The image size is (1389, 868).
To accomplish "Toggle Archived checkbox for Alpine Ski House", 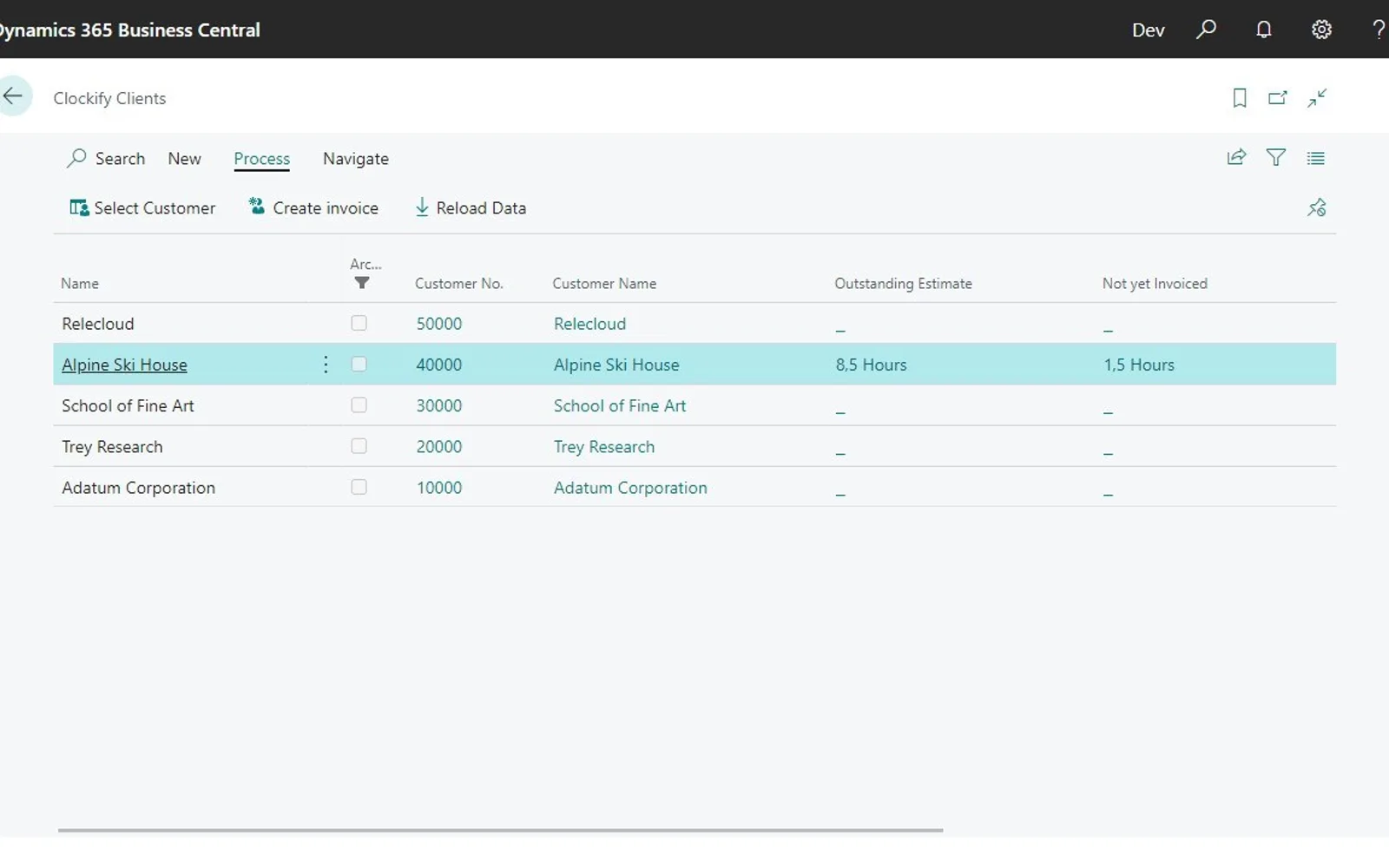I will click(359, 365).
